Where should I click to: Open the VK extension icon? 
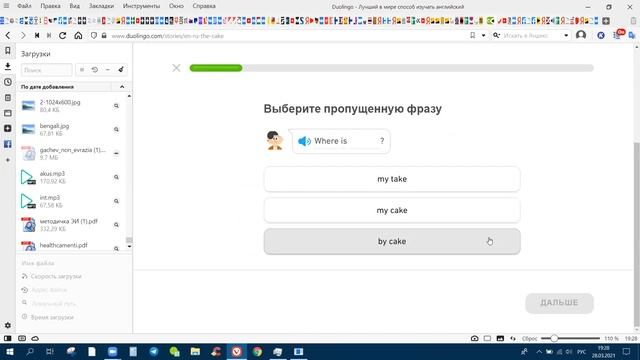click(x=601, y=36)
